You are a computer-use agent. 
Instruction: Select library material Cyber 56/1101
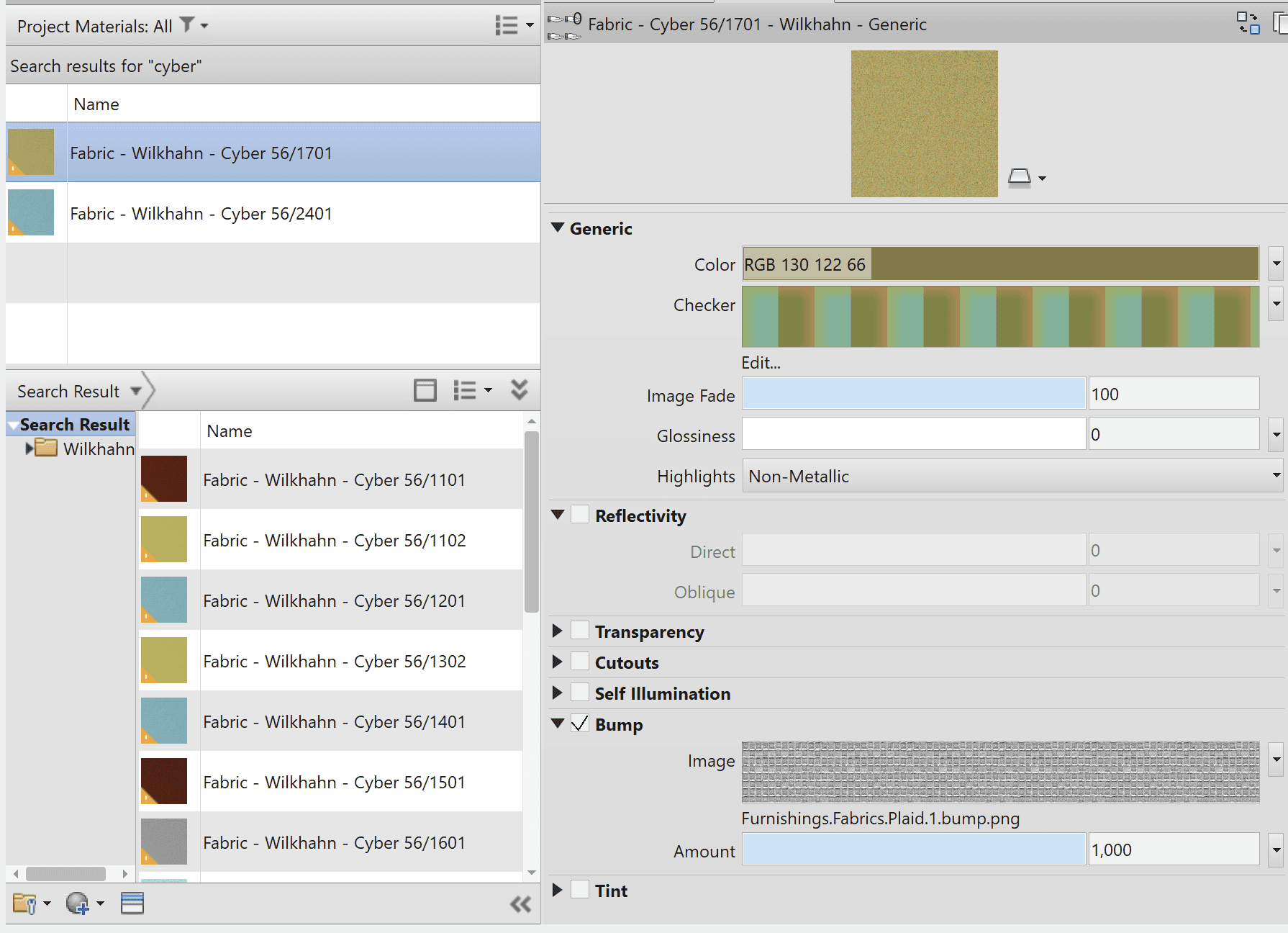pos(331,479)
